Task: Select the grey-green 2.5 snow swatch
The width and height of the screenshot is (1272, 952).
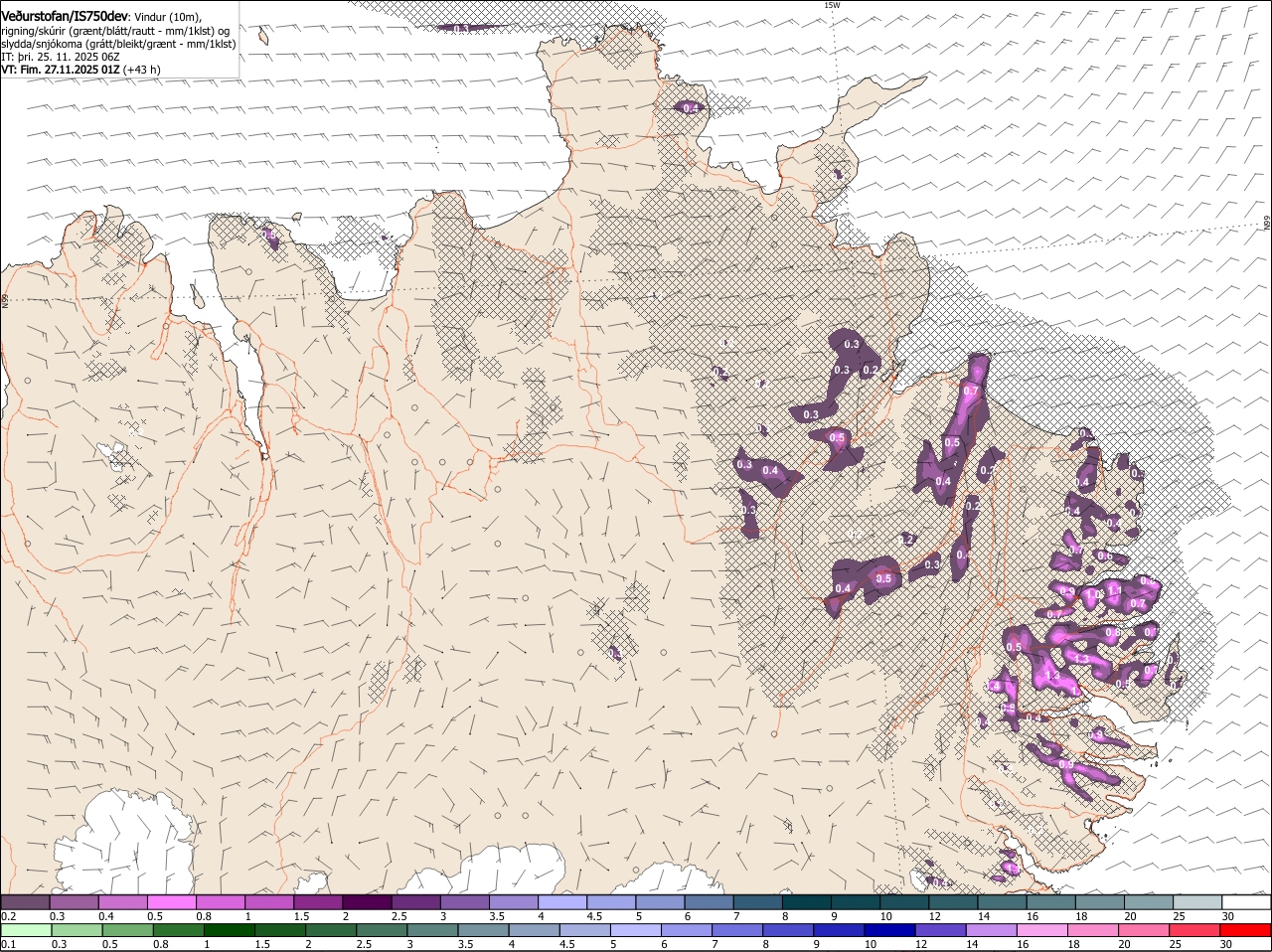Action: click(x=382, y=930)
